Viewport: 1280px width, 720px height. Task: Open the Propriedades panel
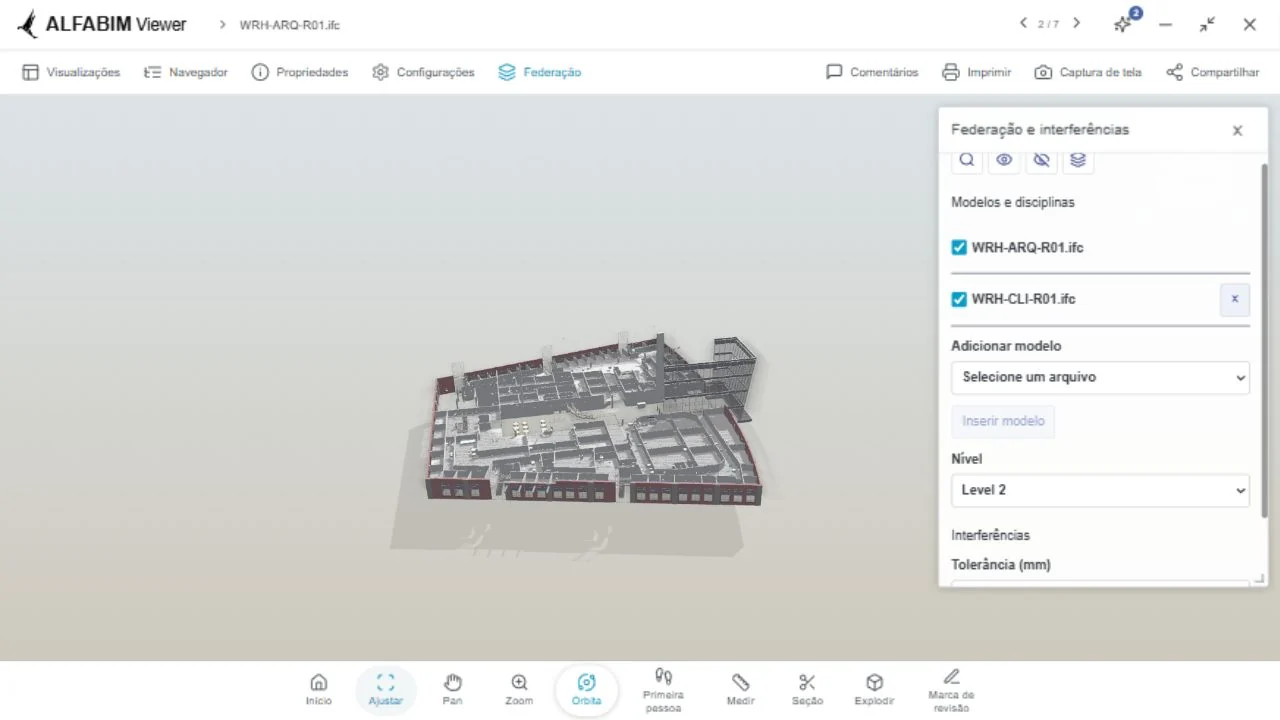(300, 72)
